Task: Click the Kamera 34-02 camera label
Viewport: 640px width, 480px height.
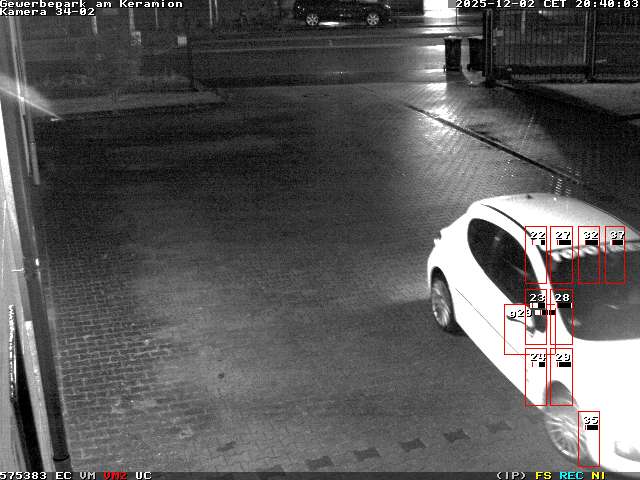Action: [x=48, y=12]
